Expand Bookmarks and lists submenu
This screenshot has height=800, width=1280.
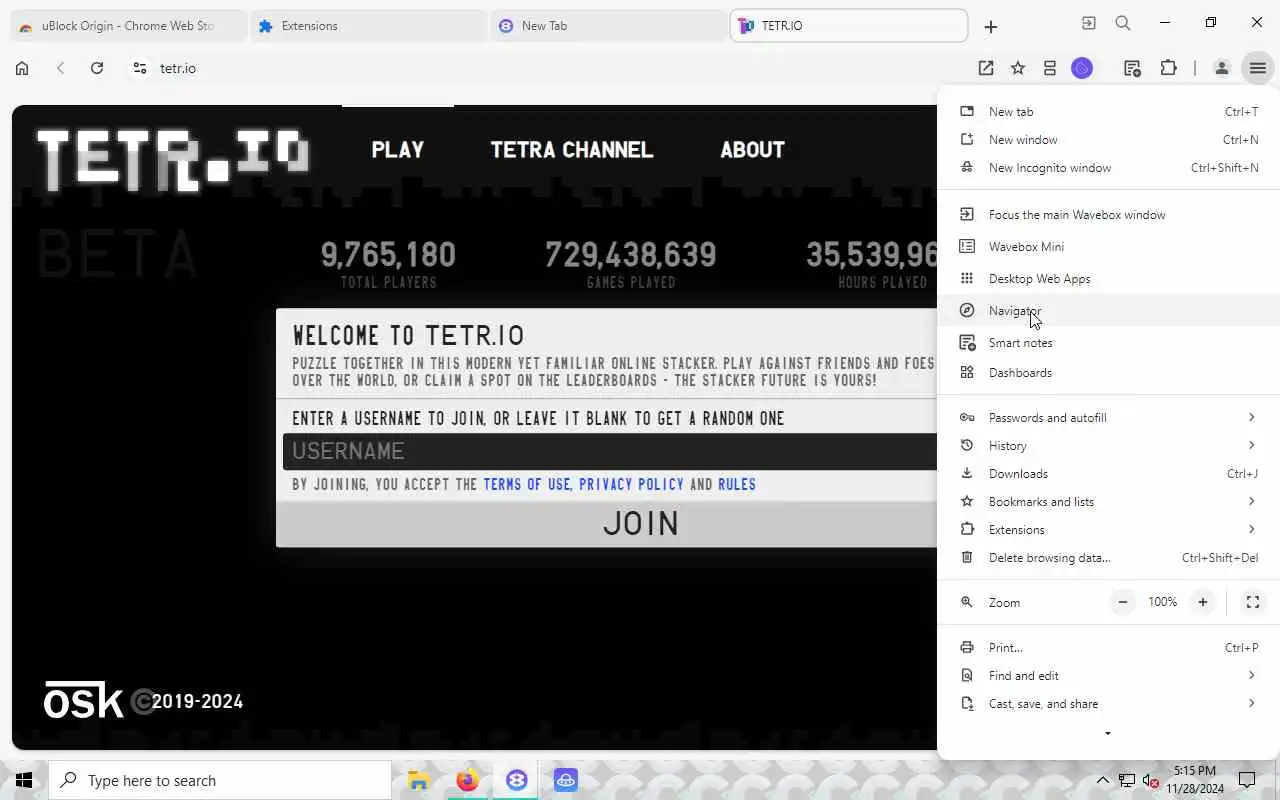click(1108, 502)
